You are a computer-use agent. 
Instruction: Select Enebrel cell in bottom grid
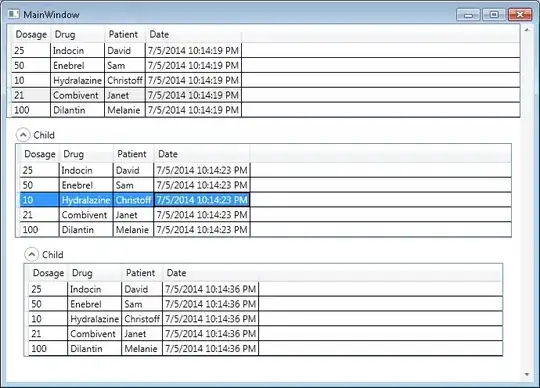click(95, 304)
